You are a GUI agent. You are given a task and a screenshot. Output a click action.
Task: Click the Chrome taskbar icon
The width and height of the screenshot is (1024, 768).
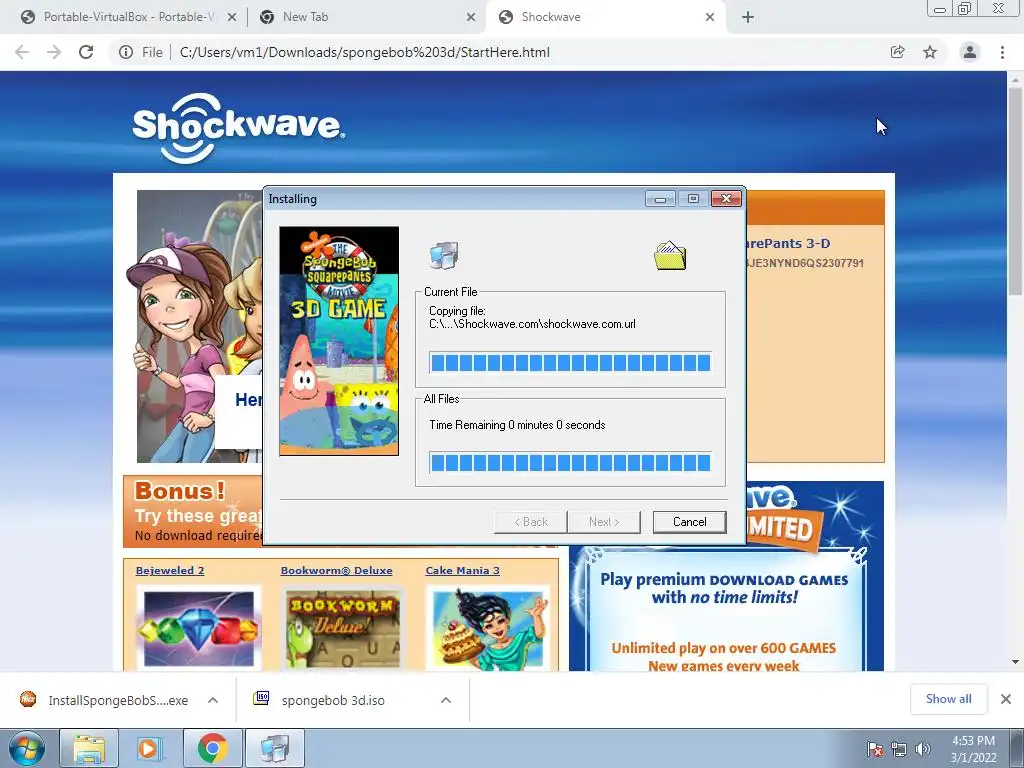(x=212, y=748)
